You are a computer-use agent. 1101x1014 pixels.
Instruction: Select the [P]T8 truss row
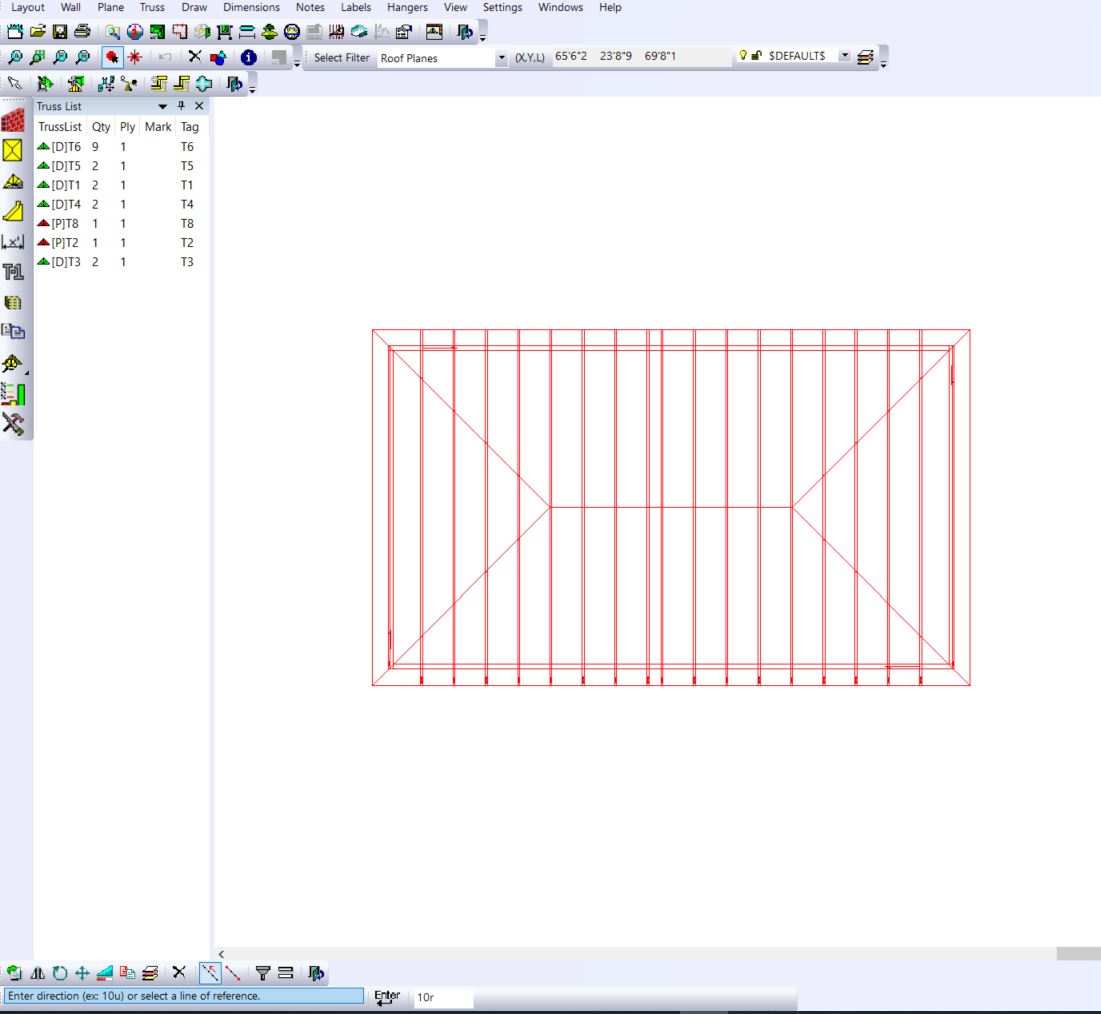point(65,223)
